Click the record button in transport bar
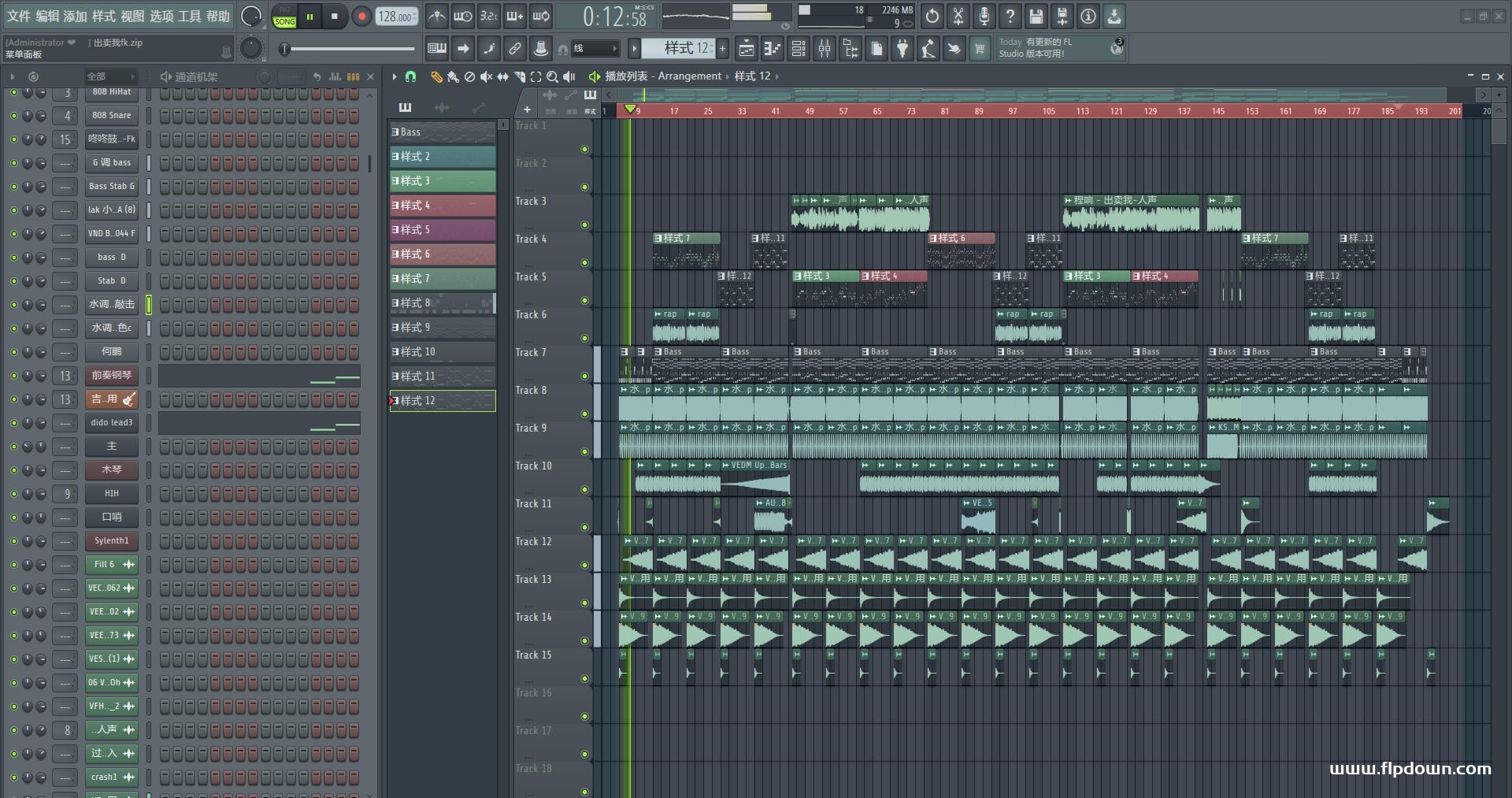This screenshot has width=1512, height=798. (x=361, y=17)
